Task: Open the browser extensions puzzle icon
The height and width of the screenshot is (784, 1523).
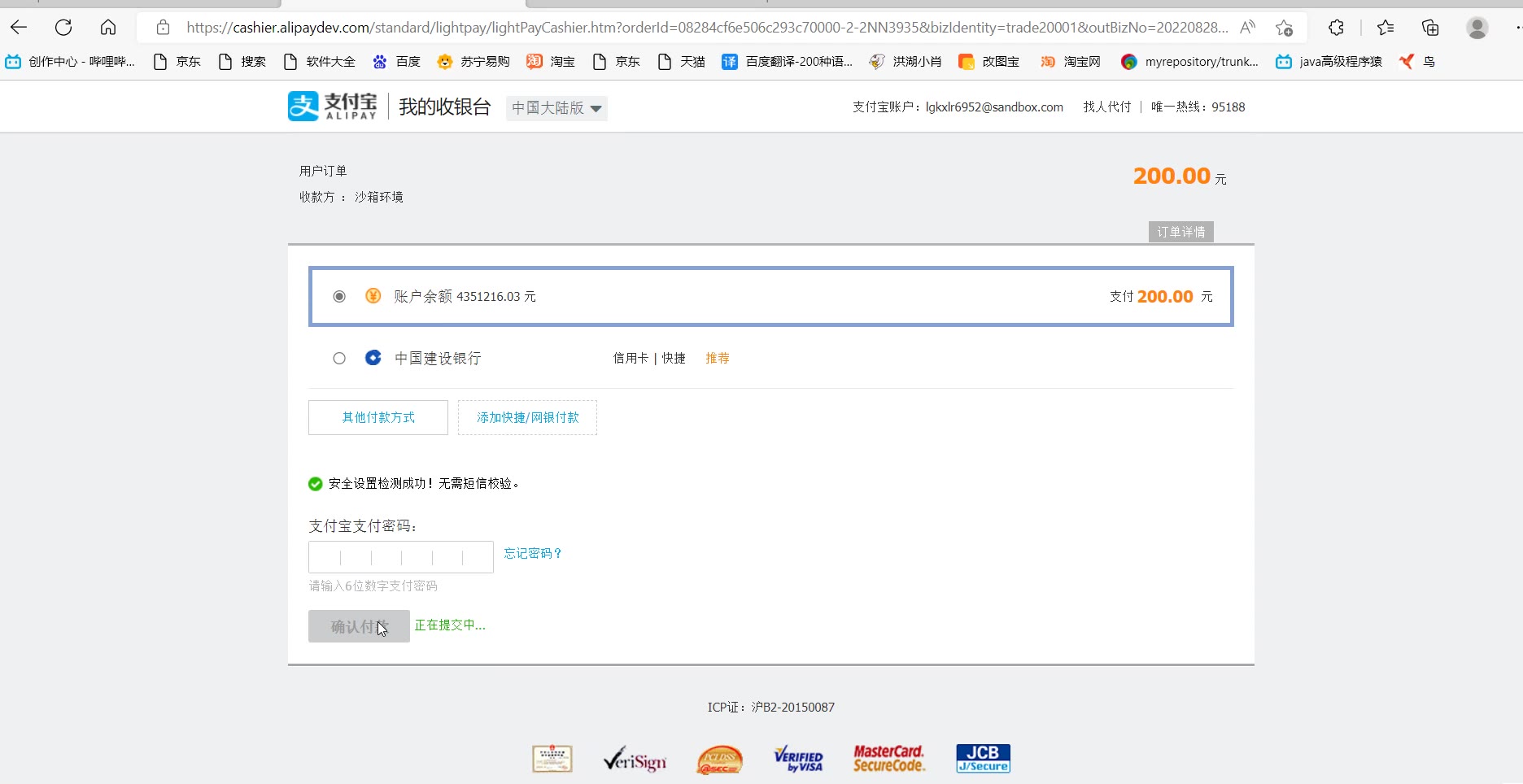Action: point(1336,28)
